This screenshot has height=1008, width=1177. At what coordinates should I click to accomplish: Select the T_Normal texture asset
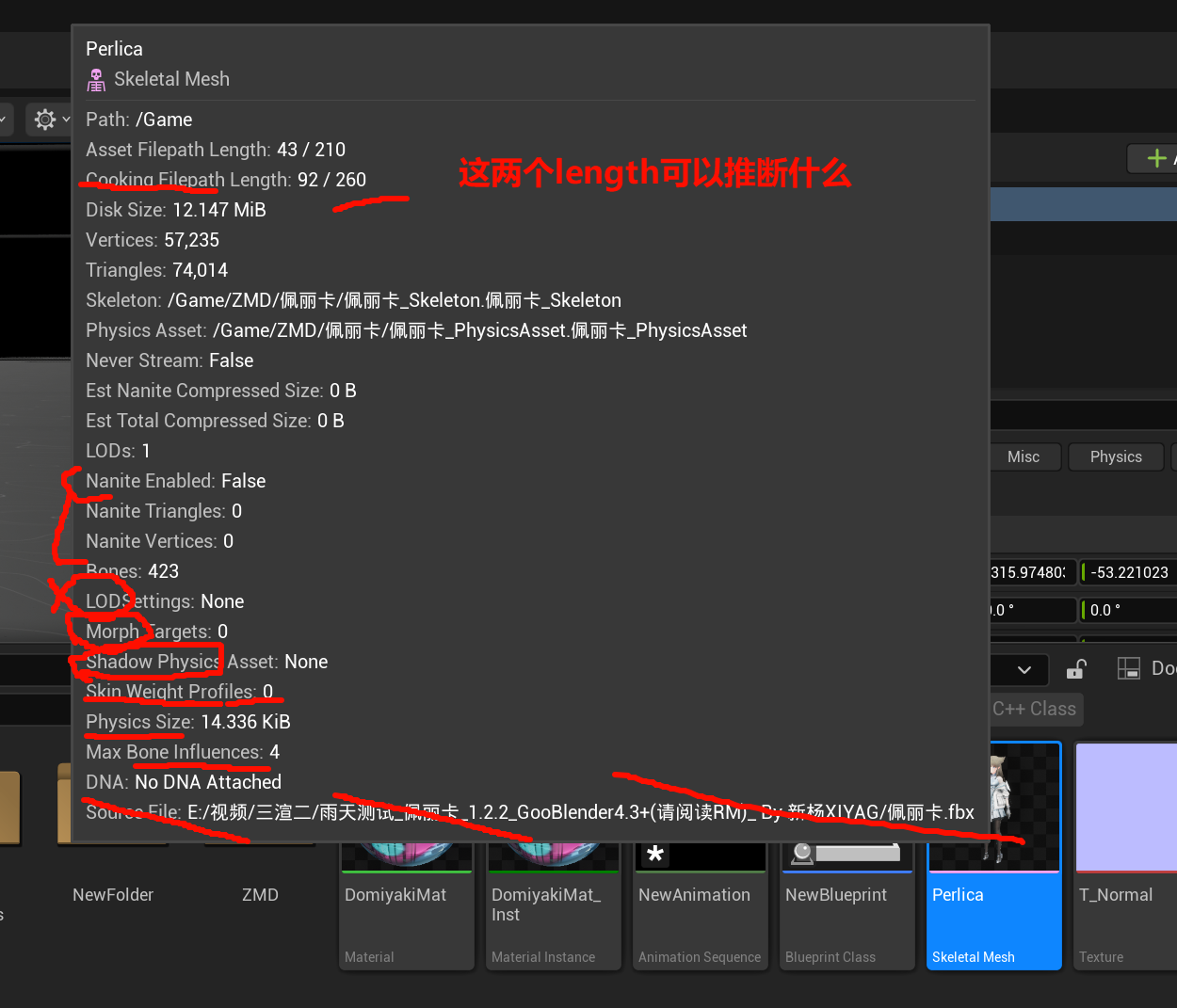click(x=1125, y=856)
